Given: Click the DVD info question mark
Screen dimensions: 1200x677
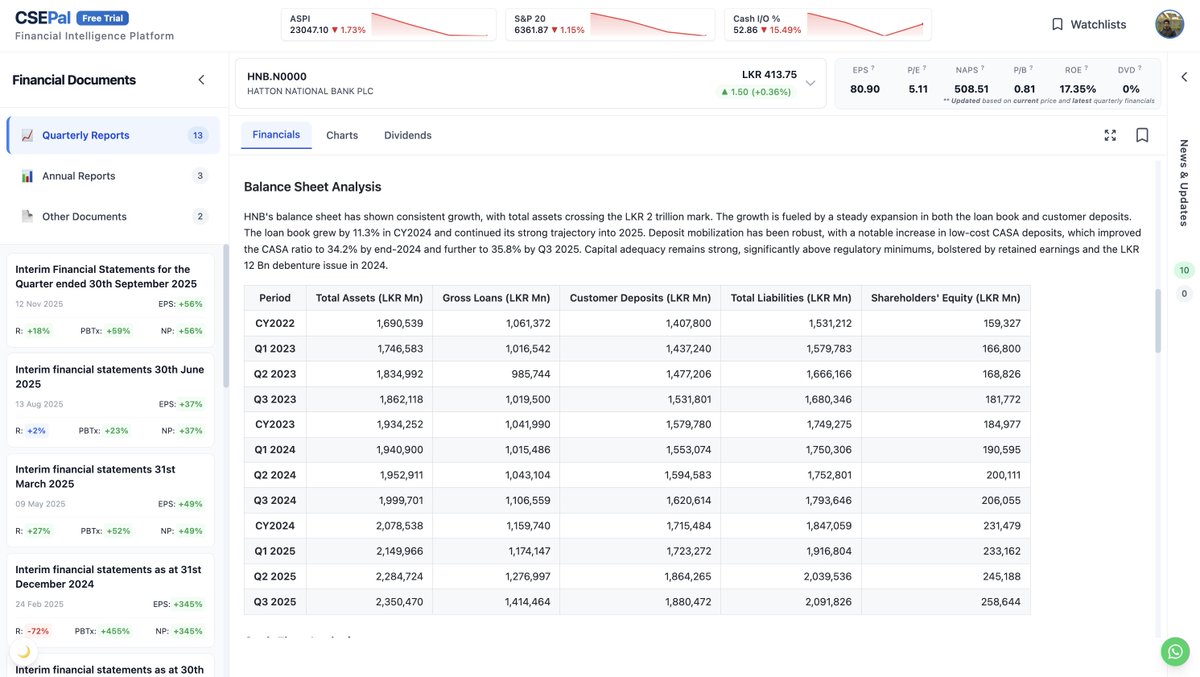Looking at the screenshot, I should (1141, 68).
